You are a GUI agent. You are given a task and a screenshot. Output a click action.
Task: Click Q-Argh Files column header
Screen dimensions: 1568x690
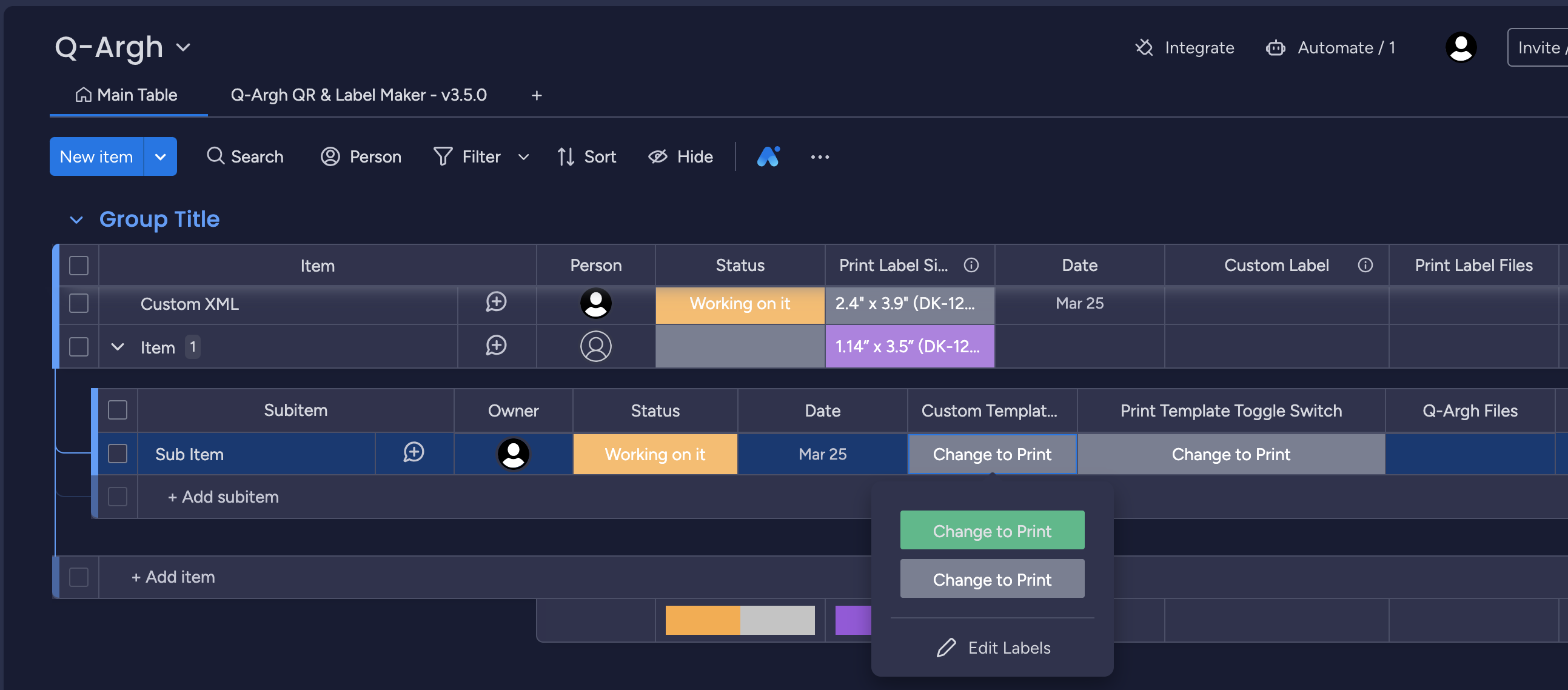(x=1469, y=410)
